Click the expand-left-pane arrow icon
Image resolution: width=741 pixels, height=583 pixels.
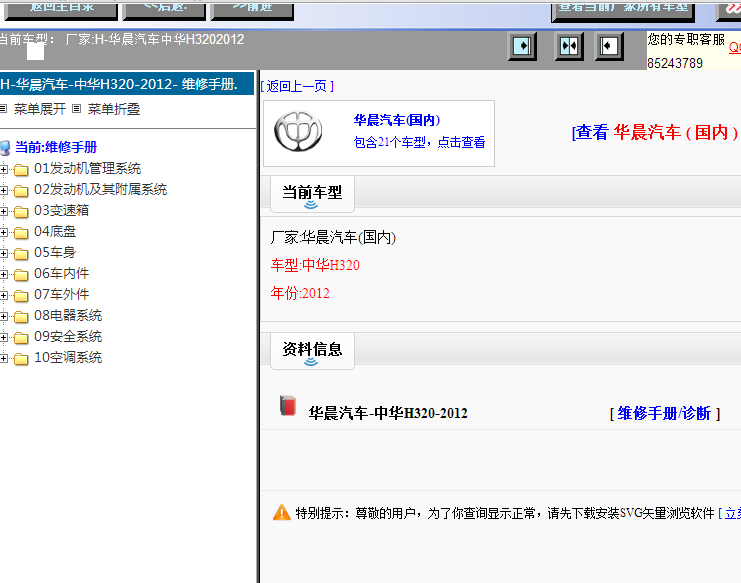[522, 46]
